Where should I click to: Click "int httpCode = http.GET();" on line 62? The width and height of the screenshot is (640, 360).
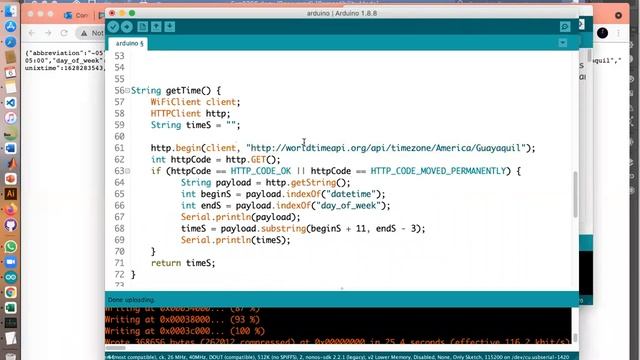click(216, 160)
